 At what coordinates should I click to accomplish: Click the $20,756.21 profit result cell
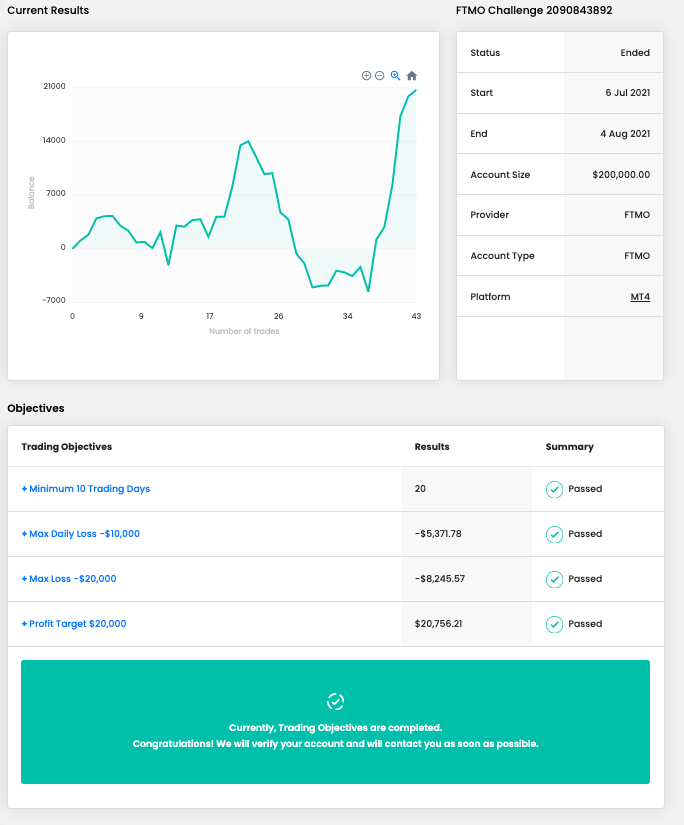click(439, 624)
